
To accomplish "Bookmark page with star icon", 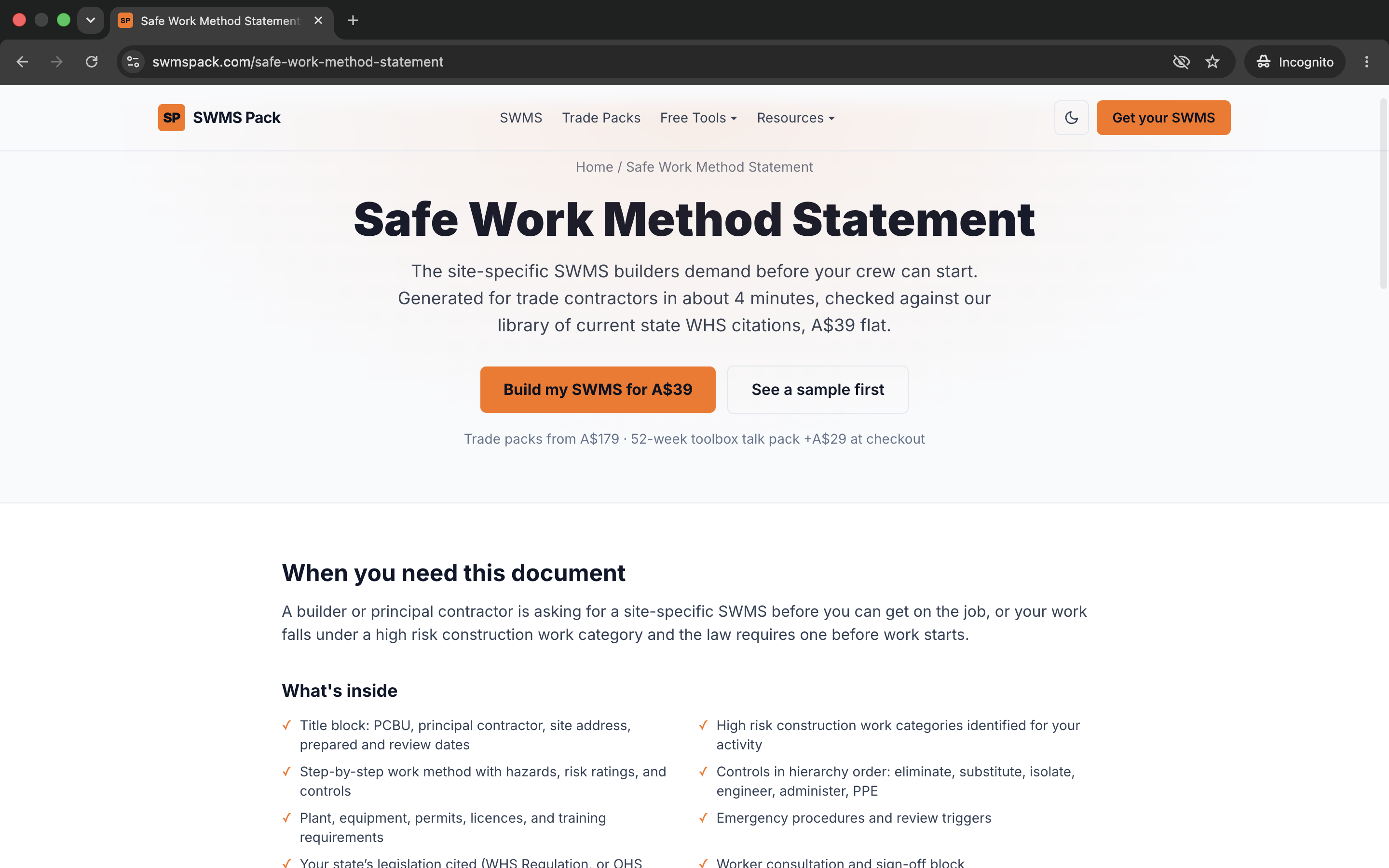I will (1212, 62).
